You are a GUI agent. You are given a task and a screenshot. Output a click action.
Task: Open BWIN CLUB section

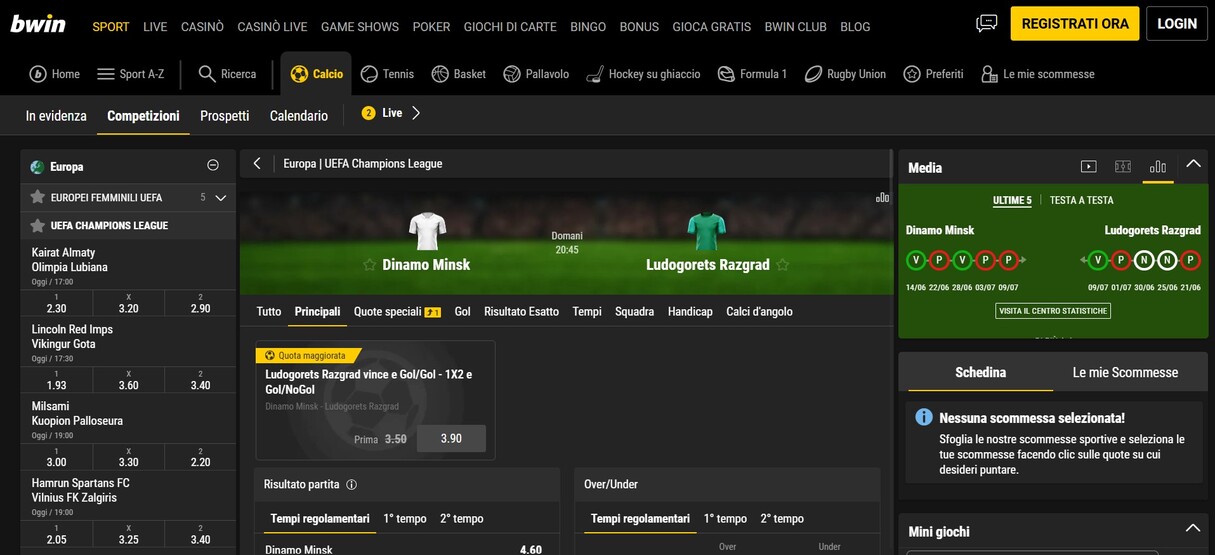pos(795,27)
